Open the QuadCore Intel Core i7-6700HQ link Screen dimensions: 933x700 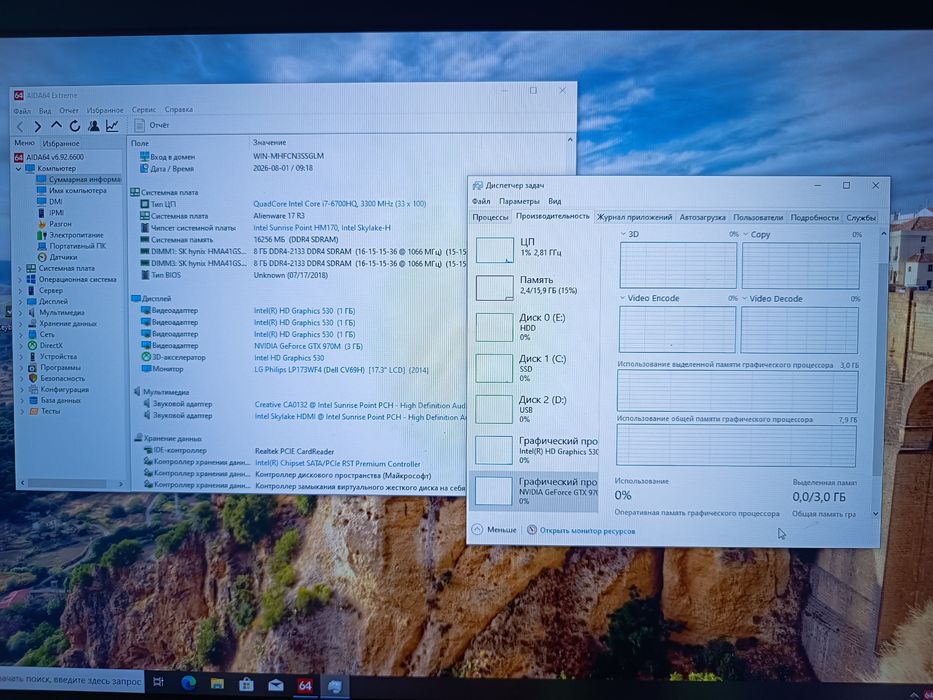pyautogui.click(x=340, y=204)
